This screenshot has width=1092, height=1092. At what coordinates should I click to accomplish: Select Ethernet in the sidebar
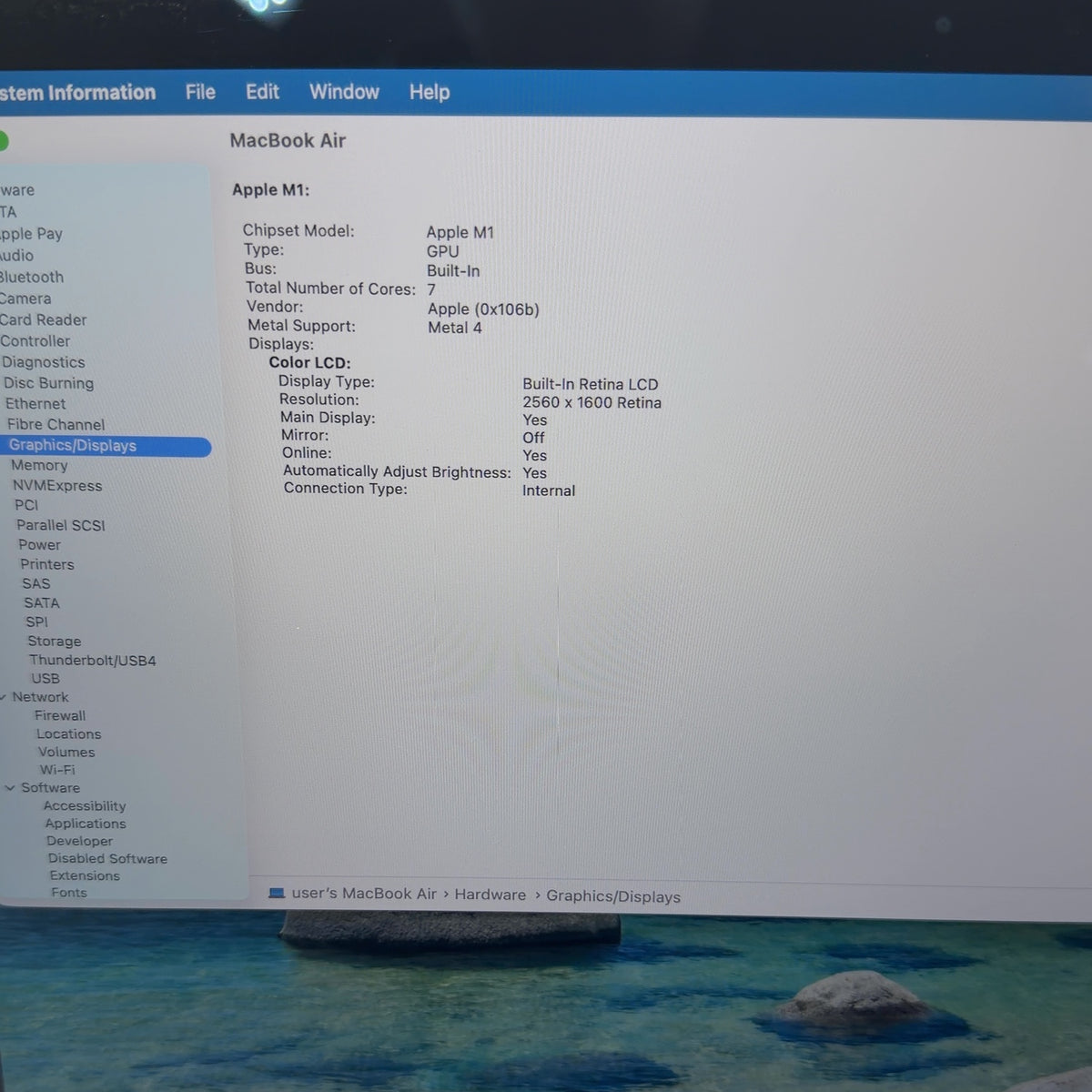tap(35, 403)
